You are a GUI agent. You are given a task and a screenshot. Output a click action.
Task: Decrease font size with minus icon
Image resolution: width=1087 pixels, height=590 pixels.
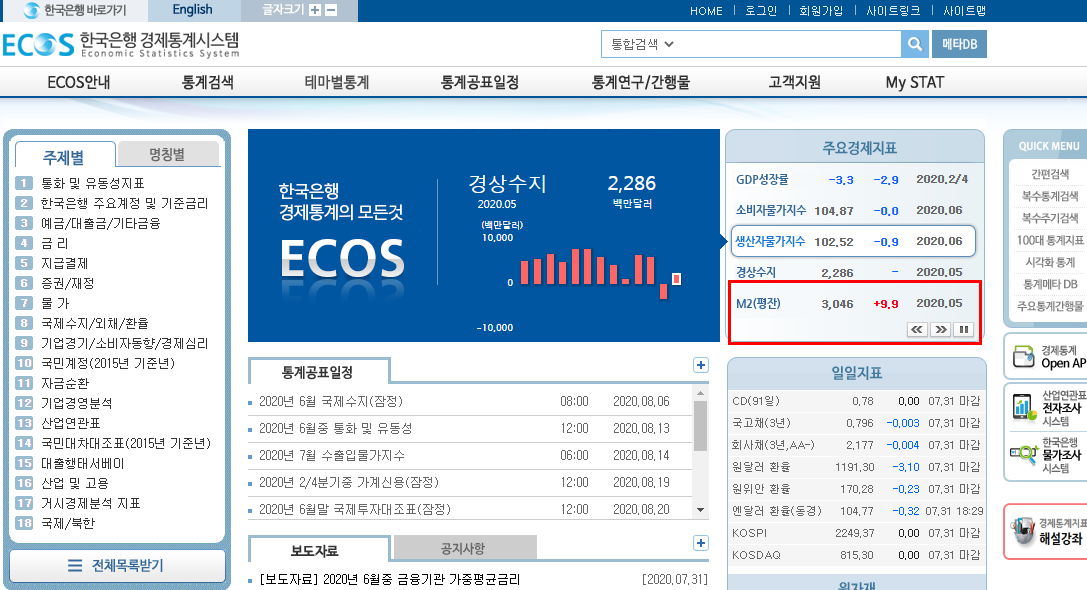click(331, 10)
